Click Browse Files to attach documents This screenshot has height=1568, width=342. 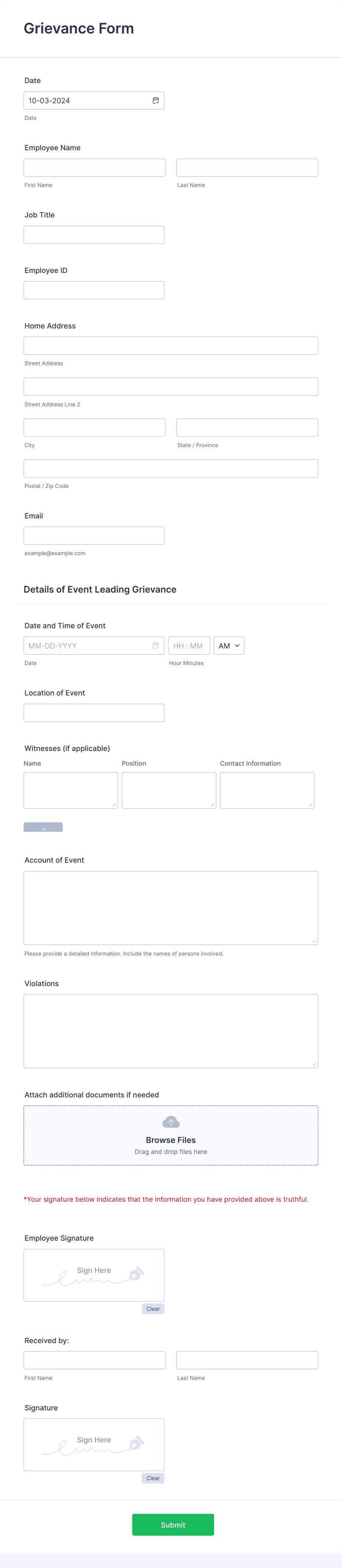tap(171, 1140)
